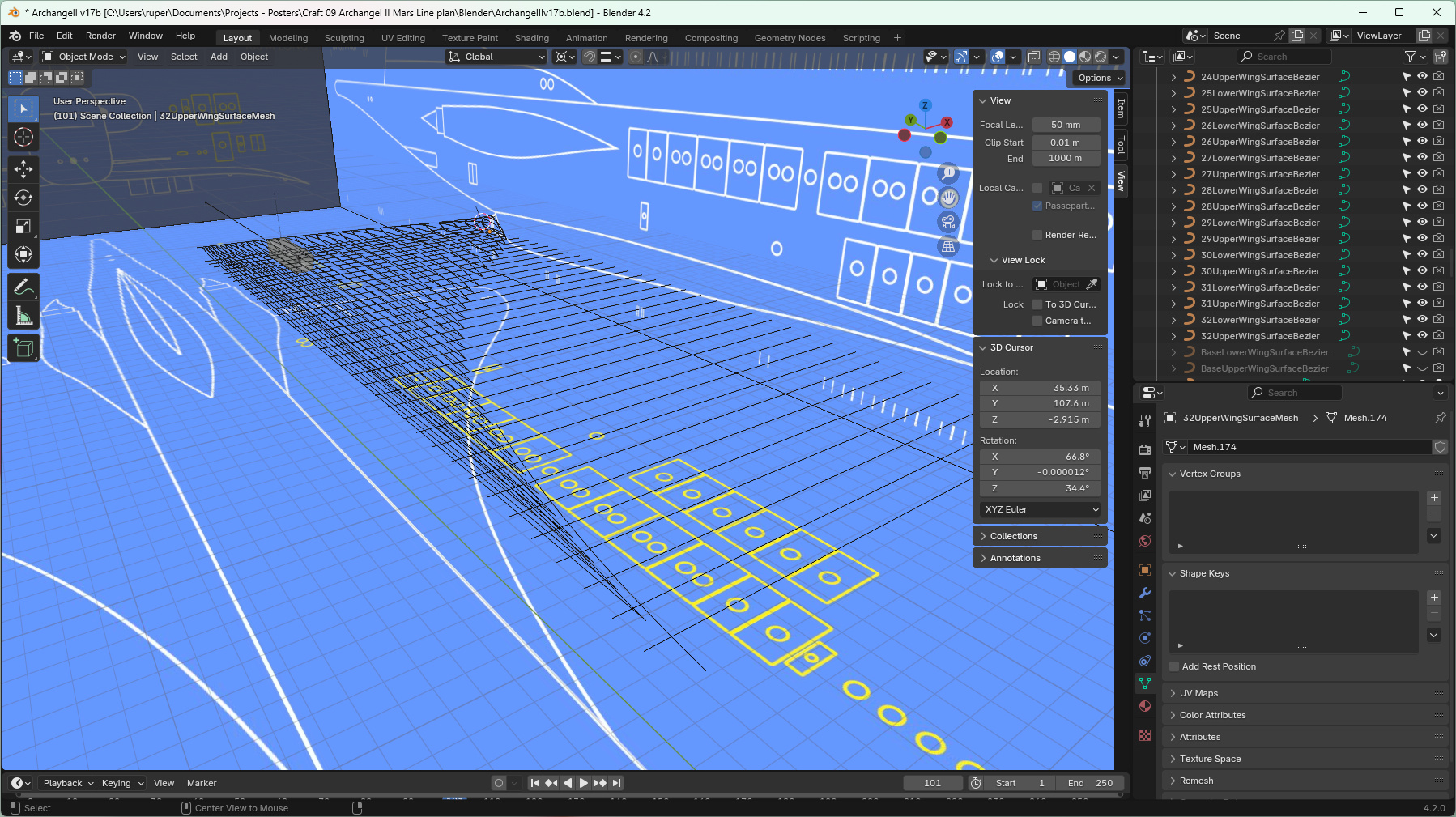Select the Annotate tool
The width and height of the screenshot is (1456, 817).
[23, 287]
